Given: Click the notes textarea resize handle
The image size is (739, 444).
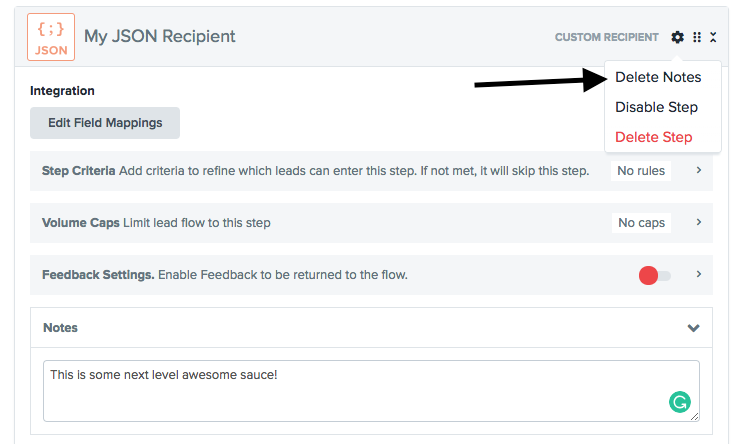Looking at the screenshot, I should (694, 416).
